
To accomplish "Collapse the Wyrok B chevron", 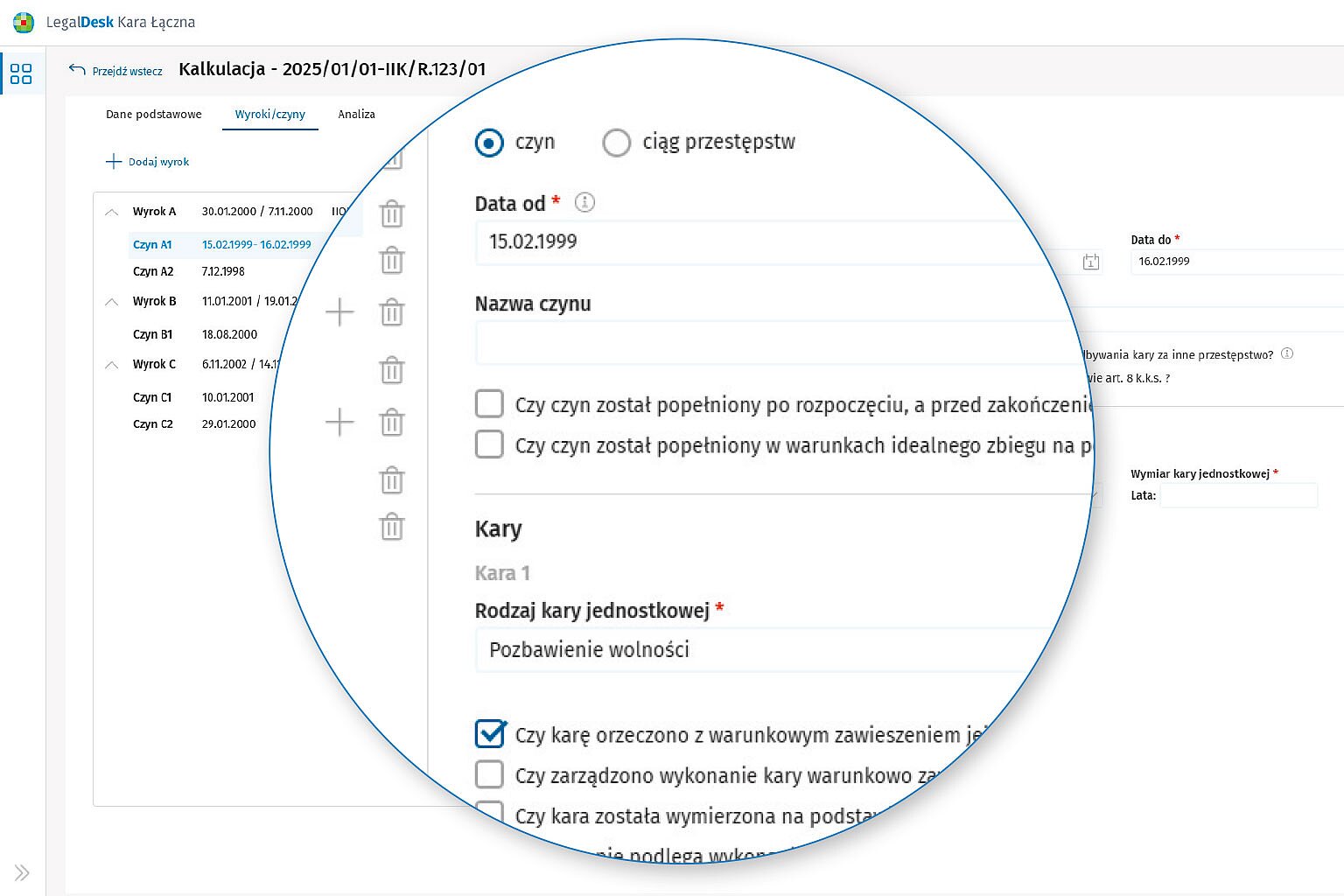I will click(112, 302).
